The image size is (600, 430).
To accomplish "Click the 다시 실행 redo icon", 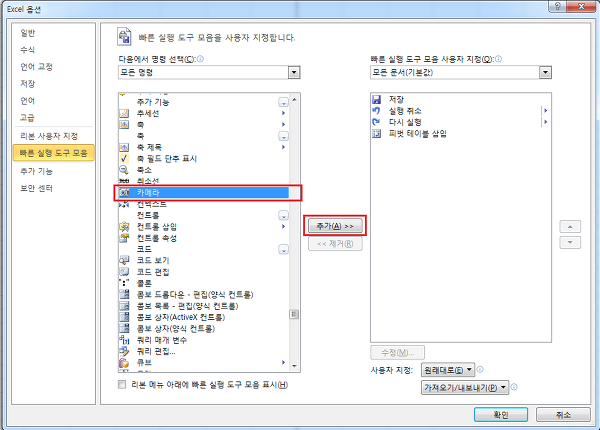I will [377, 122].
